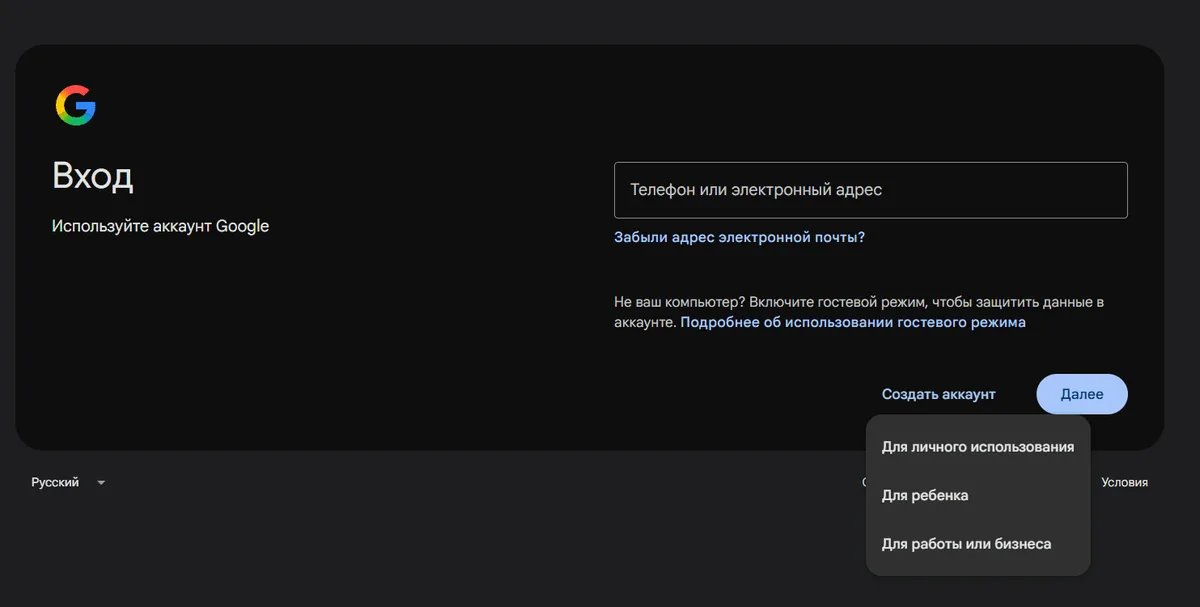Click the 'Используйте аккаунт Google' subtitle

point(160,226)
